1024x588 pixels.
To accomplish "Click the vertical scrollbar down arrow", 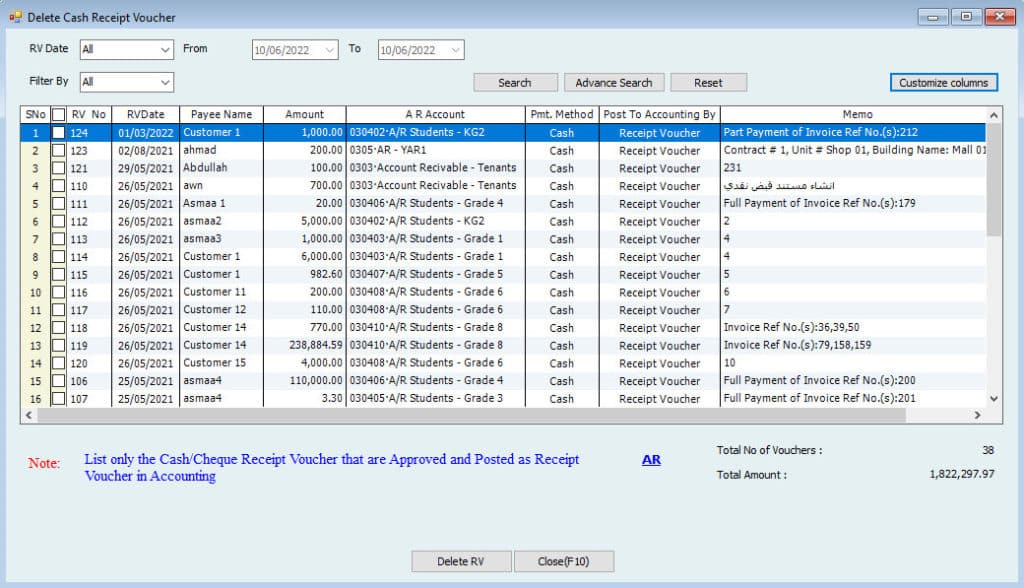I will click(993, 398).
